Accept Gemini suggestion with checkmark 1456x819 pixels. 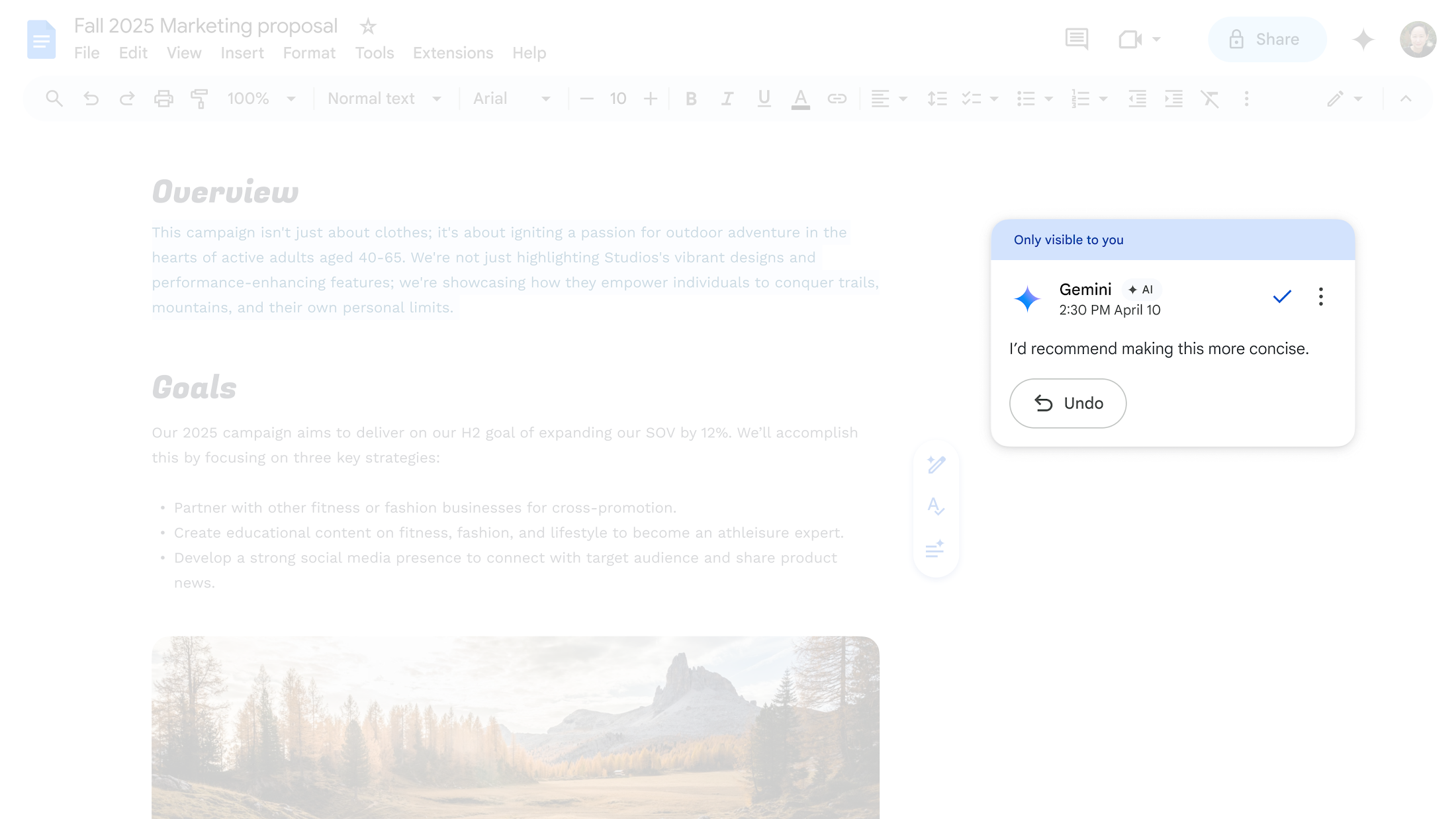[x=1282, y=296]
